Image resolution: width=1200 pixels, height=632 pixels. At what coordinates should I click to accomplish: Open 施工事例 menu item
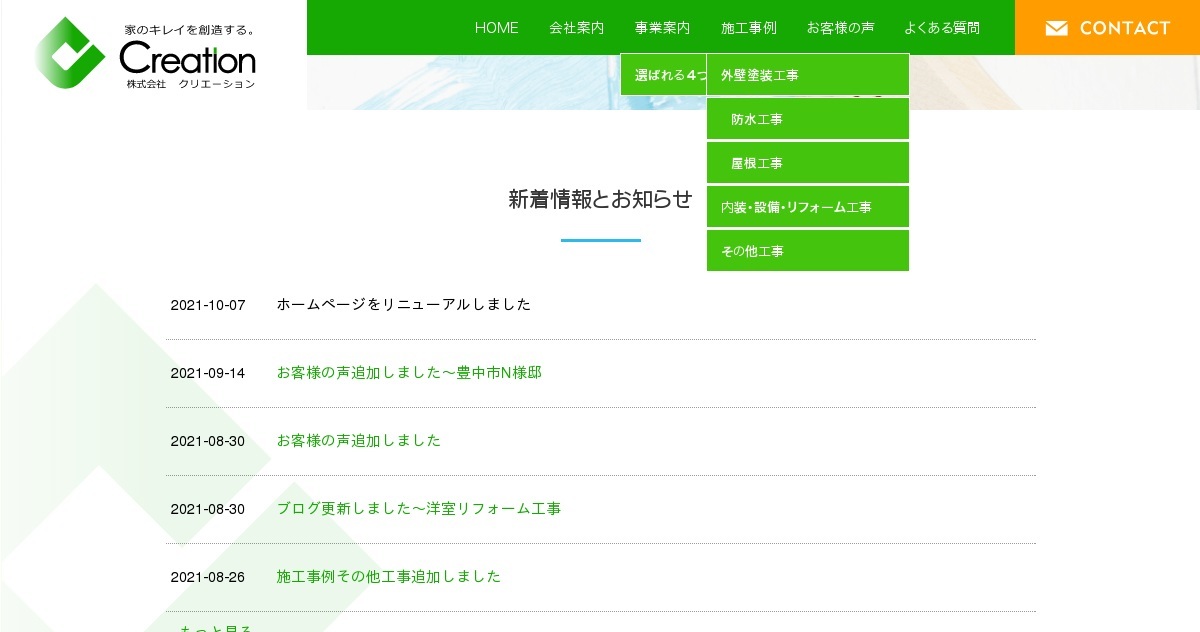pos(749,28)
